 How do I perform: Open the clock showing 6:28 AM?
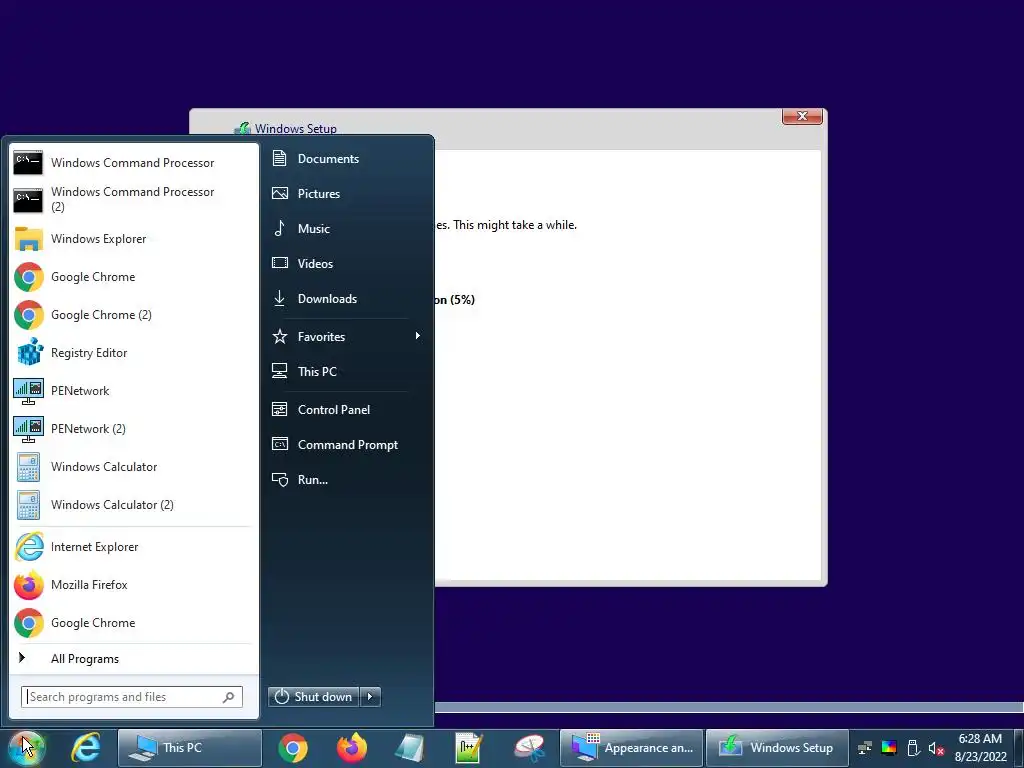click(980, 748)
